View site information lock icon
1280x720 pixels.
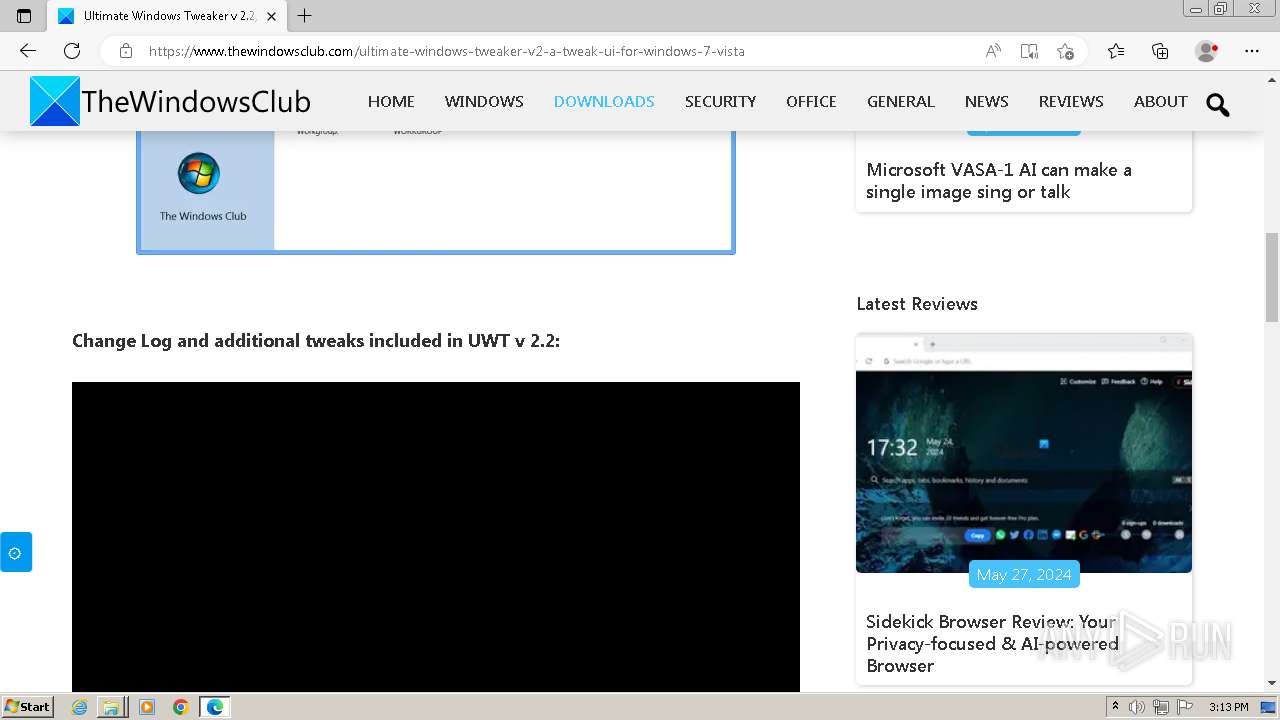coord(126,51)
